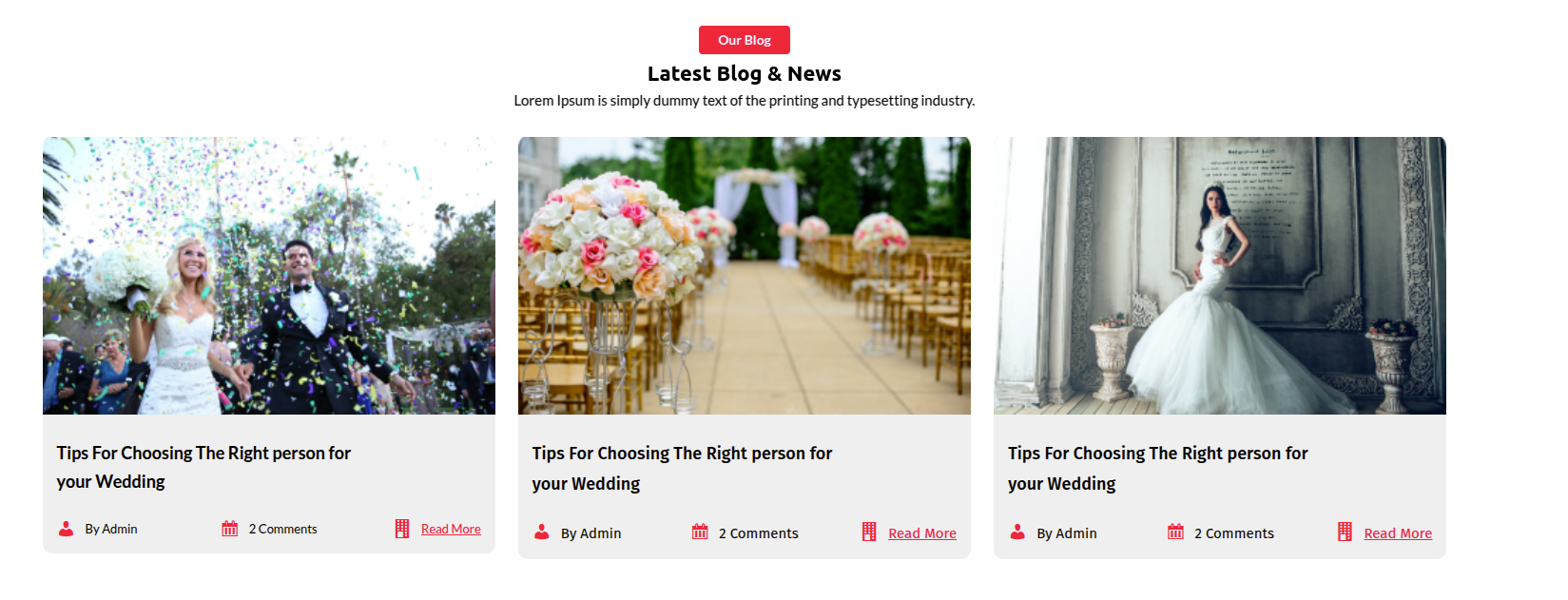Open the flower aisle ceremony image
This screenshot has height=600, width=1568.
[745, 276]
